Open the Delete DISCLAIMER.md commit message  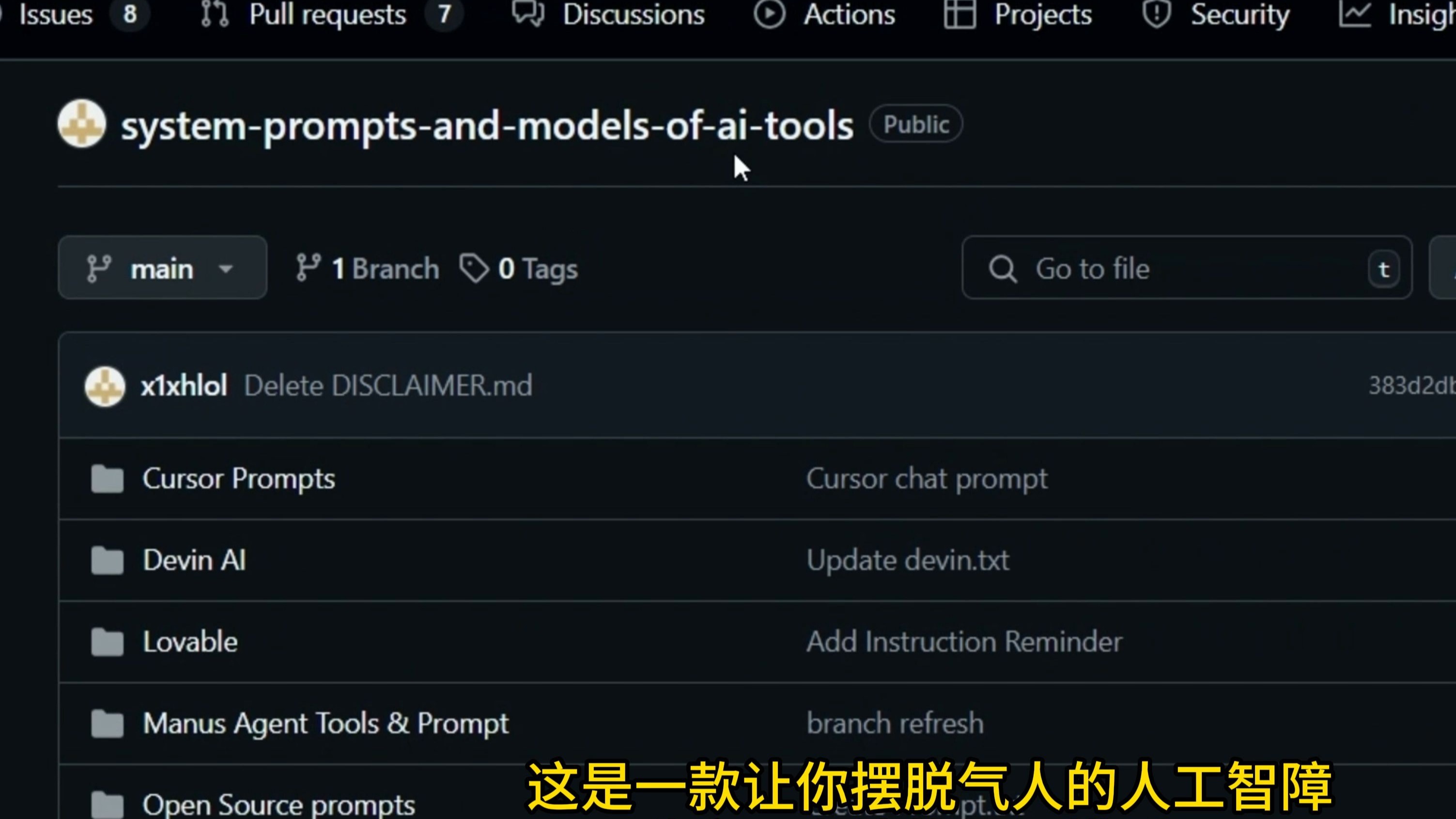[x=388, y=386]
